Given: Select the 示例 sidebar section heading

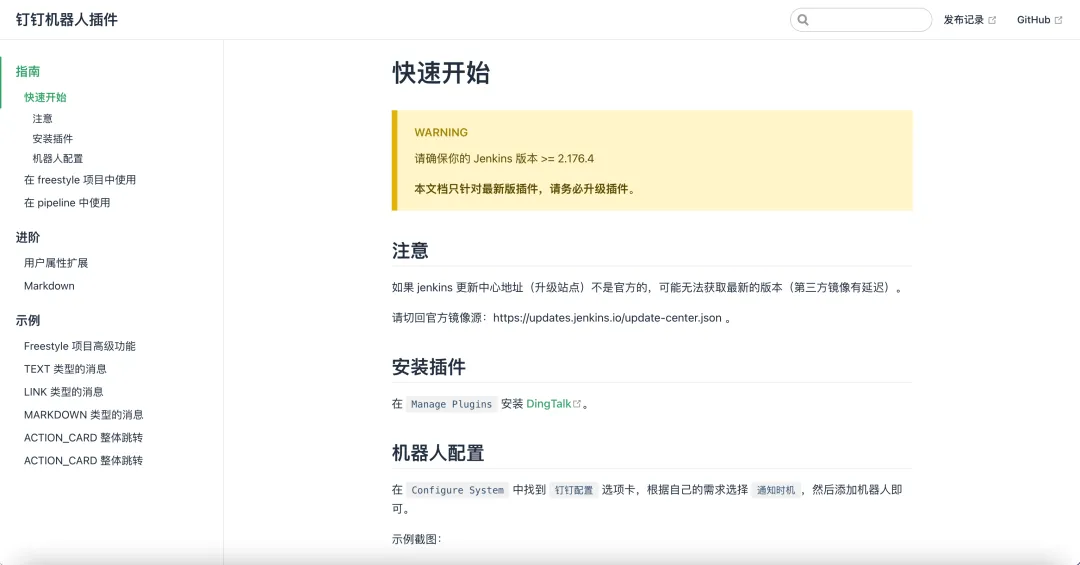Looking at the screenshot, I should point(28,320).
